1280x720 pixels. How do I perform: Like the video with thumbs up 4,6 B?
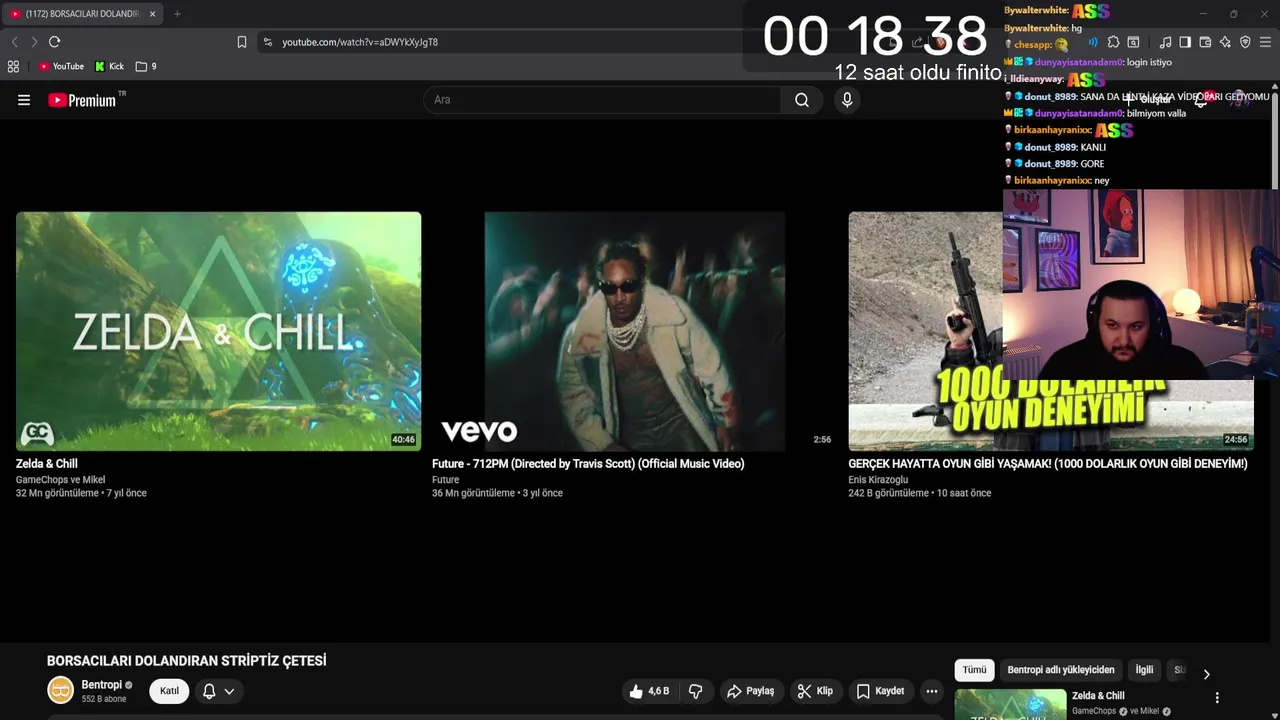(649, 691)
